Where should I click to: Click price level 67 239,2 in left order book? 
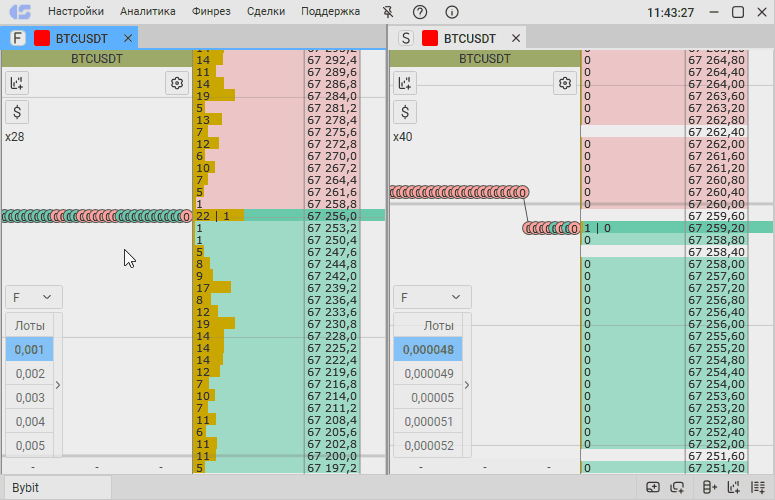(332, 288)
